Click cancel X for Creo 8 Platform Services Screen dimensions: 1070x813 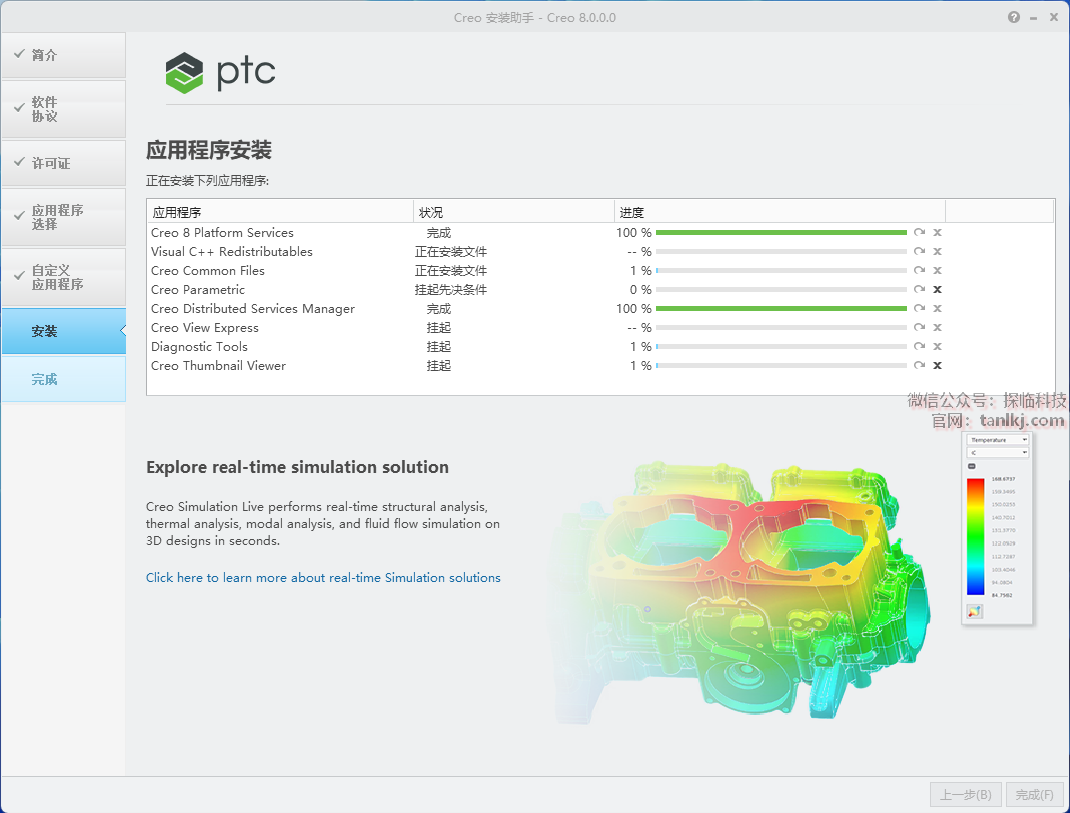pyautogui.click(x=938, y=233)
